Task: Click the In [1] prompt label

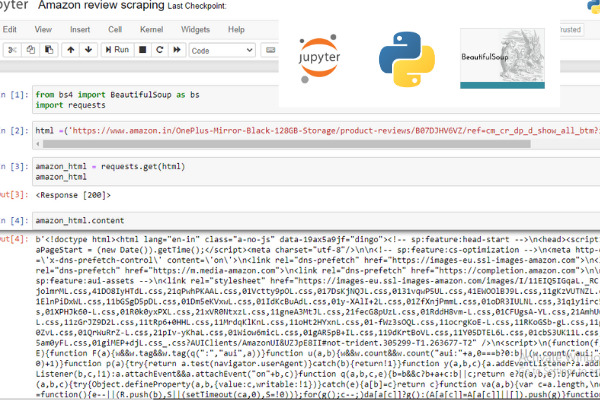Action: (14, 95)
